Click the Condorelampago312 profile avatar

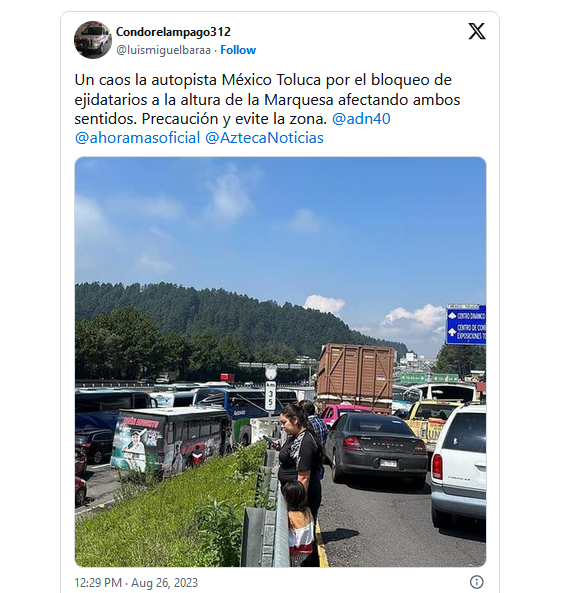point(93,40)
